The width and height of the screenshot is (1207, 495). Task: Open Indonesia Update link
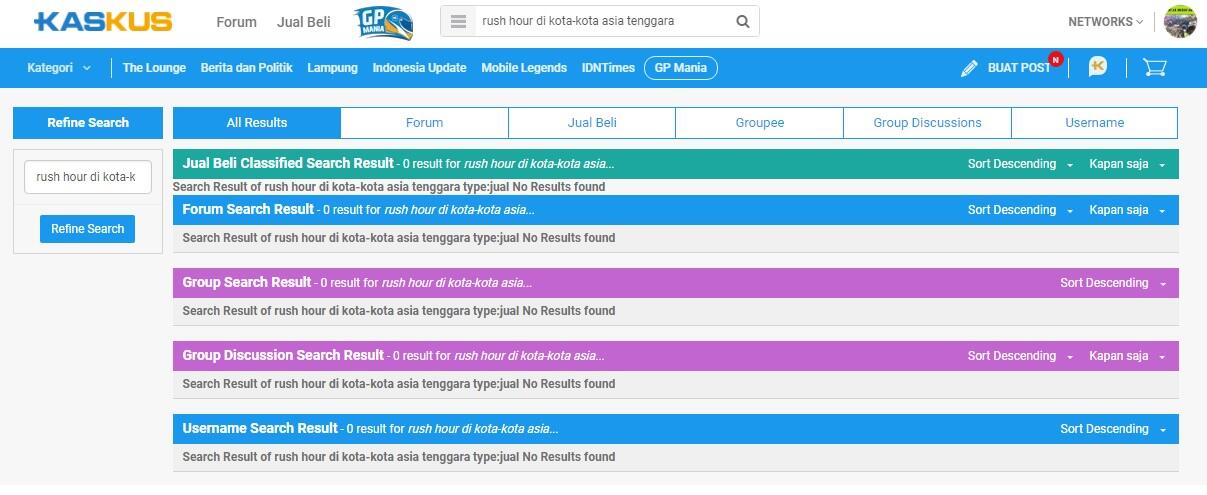[x=419, y=68]
